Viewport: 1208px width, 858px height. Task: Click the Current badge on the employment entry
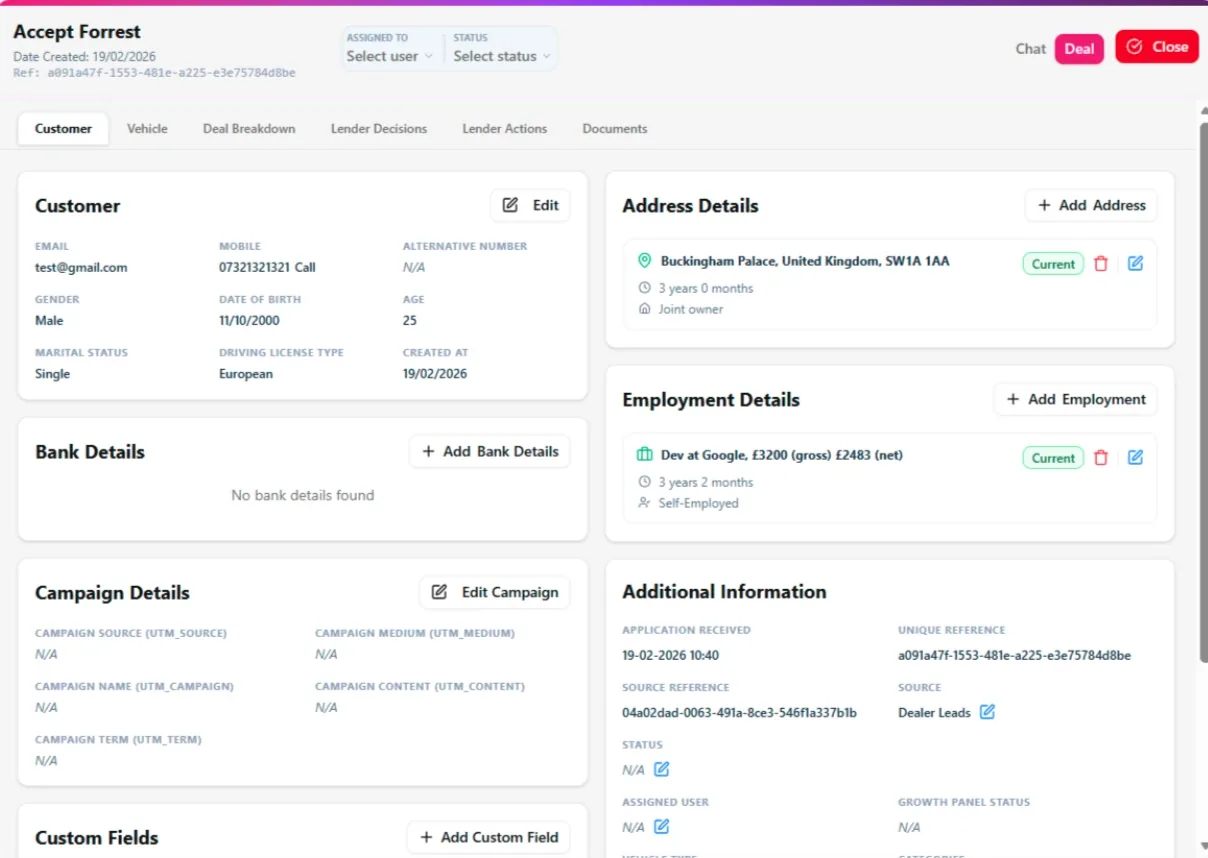(x=1053, y=458)
